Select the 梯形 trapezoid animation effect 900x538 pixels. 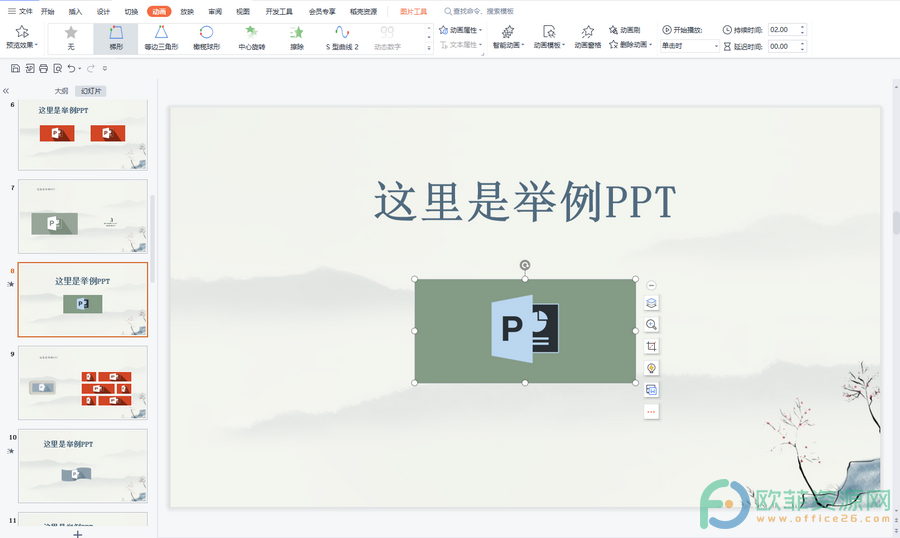(x=116, y=38)
